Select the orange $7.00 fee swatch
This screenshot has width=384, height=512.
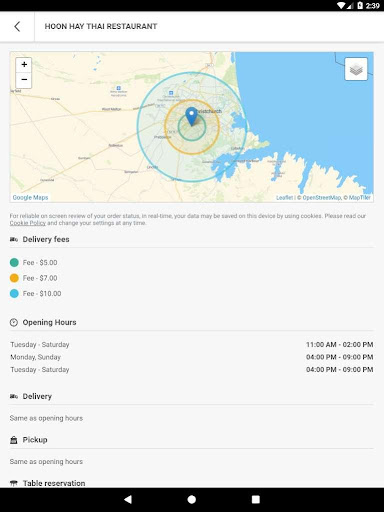pos(14,278)
